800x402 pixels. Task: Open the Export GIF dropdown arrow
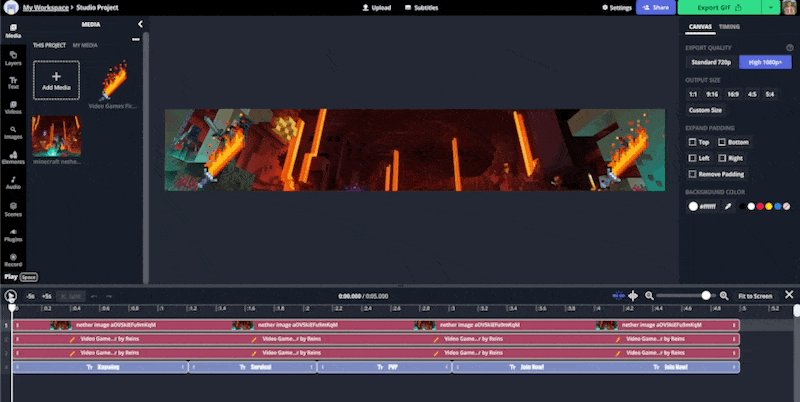[773, 7]
